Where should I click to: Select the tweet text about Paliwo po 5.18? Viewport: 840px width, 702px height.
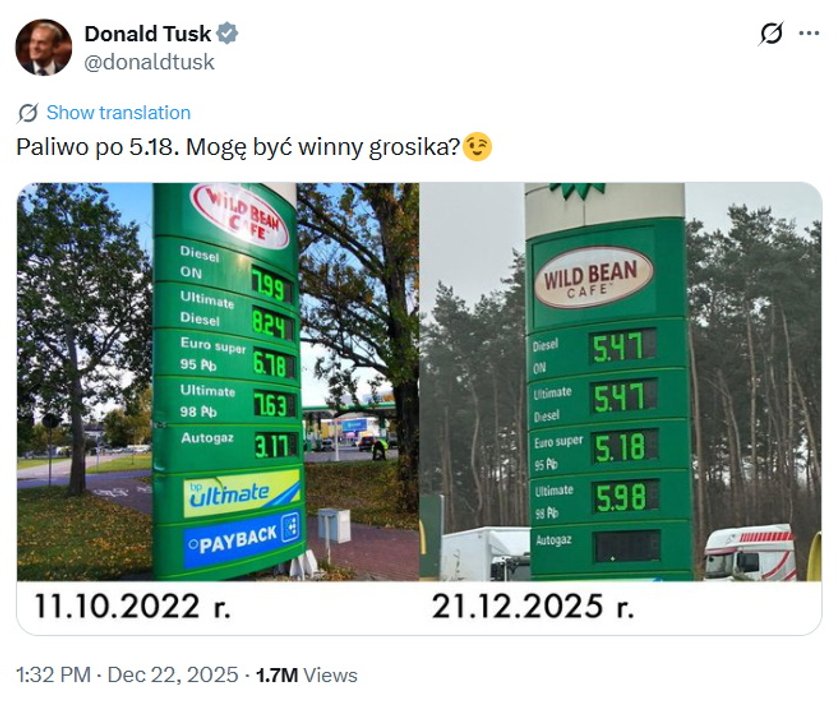pyautogui.click(x=238, y=148)
